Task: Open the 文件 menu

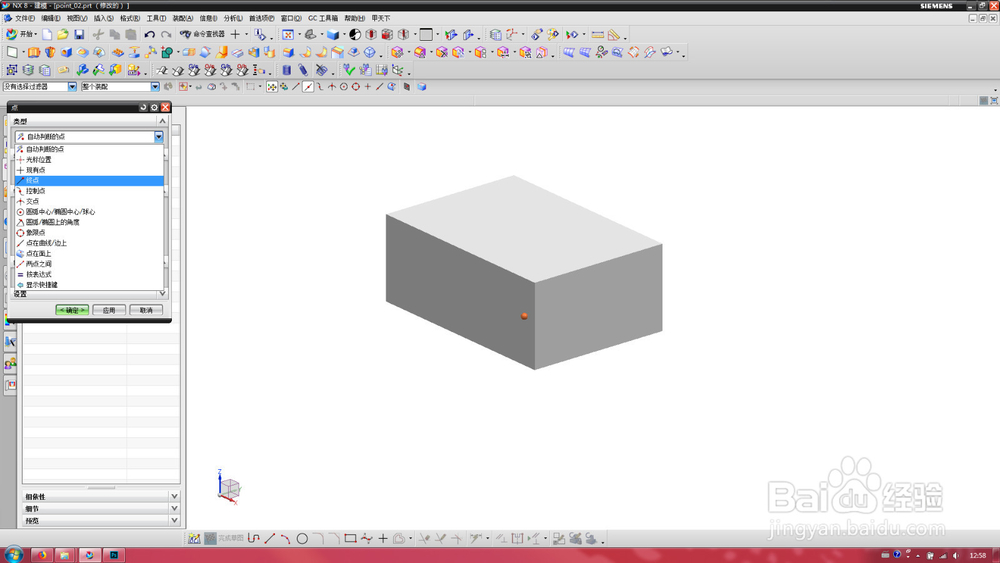Action: [x=24, y=18]
